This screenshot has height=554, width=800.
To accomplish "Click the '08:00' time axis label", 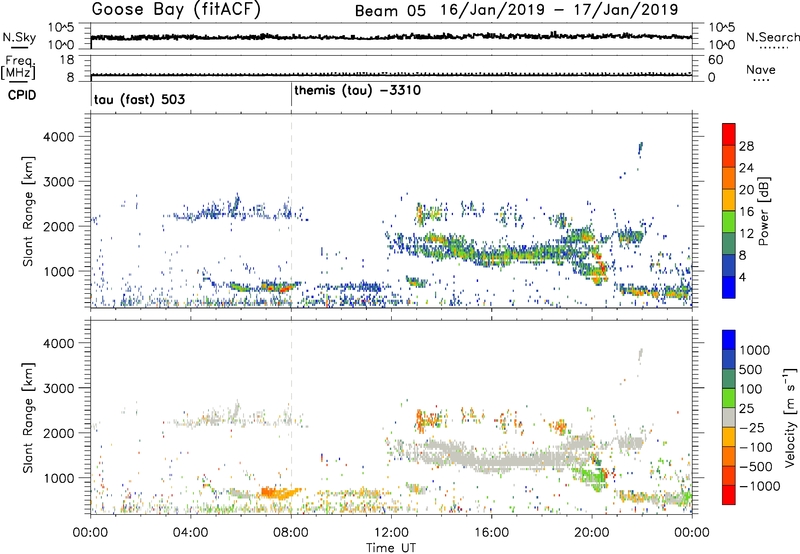I will 291,533.
